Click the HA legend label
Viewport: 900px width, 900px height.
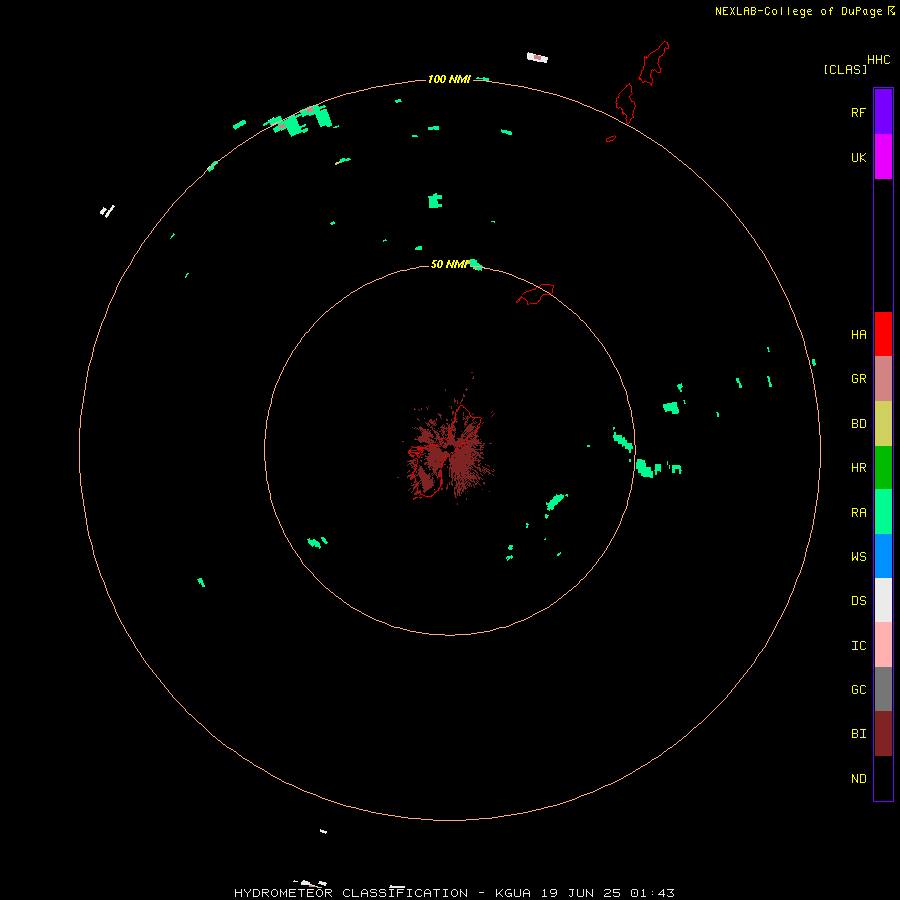click(858, 335)
